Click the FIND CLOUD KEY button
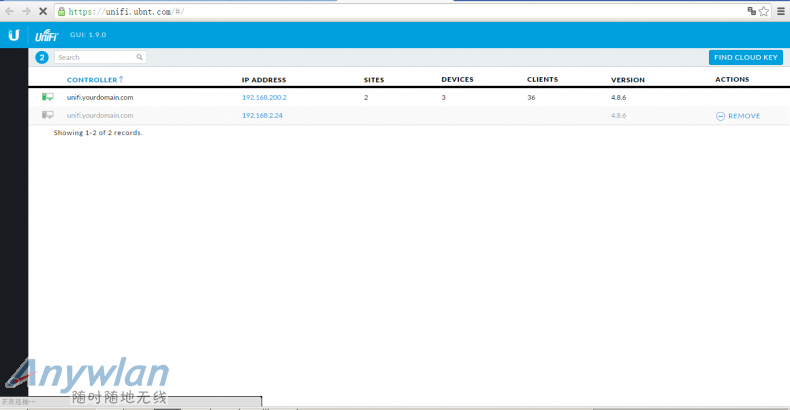The image size is (790, 410). pyautogui.click(x=746, y=57)
